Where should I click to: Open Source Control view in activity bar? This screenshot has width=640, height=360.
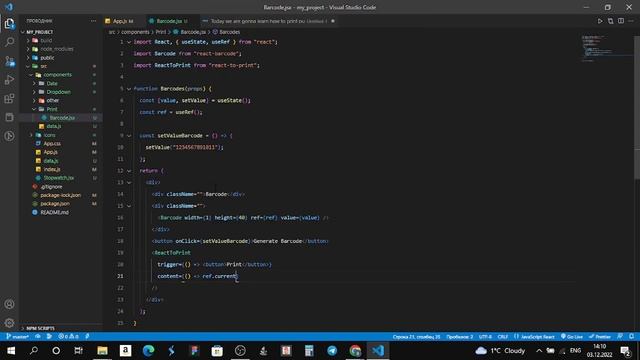tap(9, 61)
